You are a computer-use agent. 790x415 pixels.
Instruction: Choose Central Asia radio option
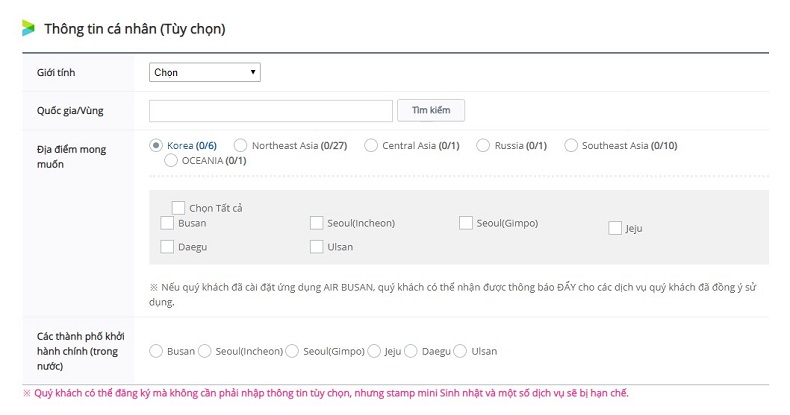coord(372,145)
